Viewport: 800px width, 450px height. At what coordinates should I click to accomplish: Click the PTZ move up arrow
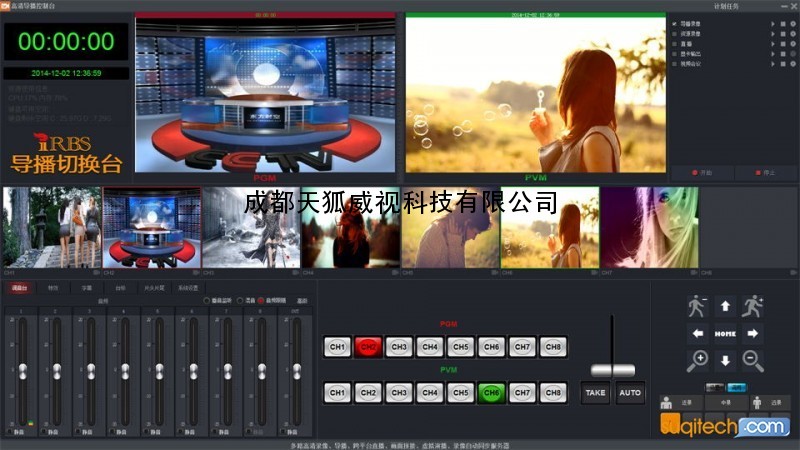pos(725,307)
